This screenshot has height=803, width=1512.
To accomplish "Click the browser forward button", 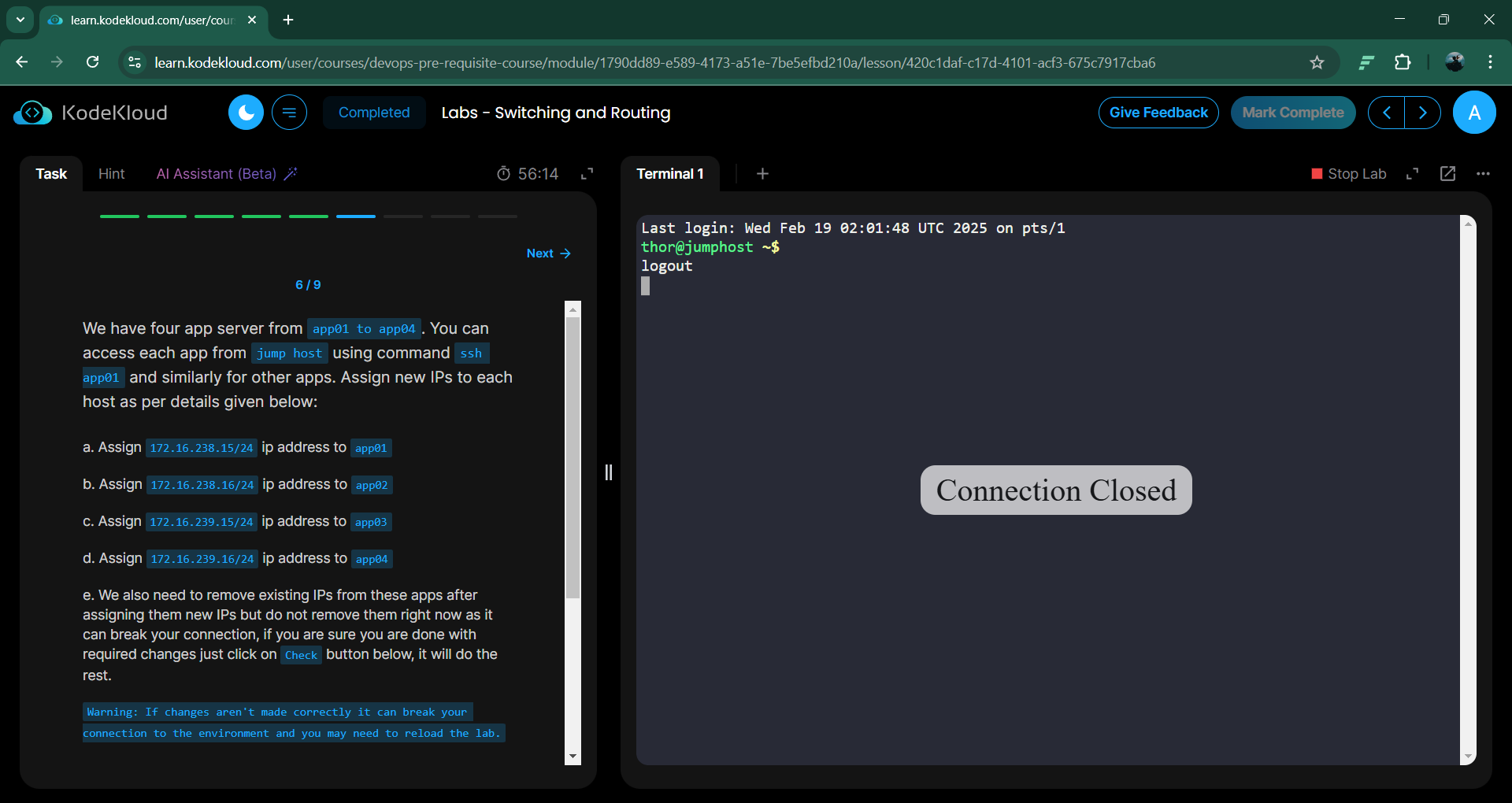I will coord(57,62).
